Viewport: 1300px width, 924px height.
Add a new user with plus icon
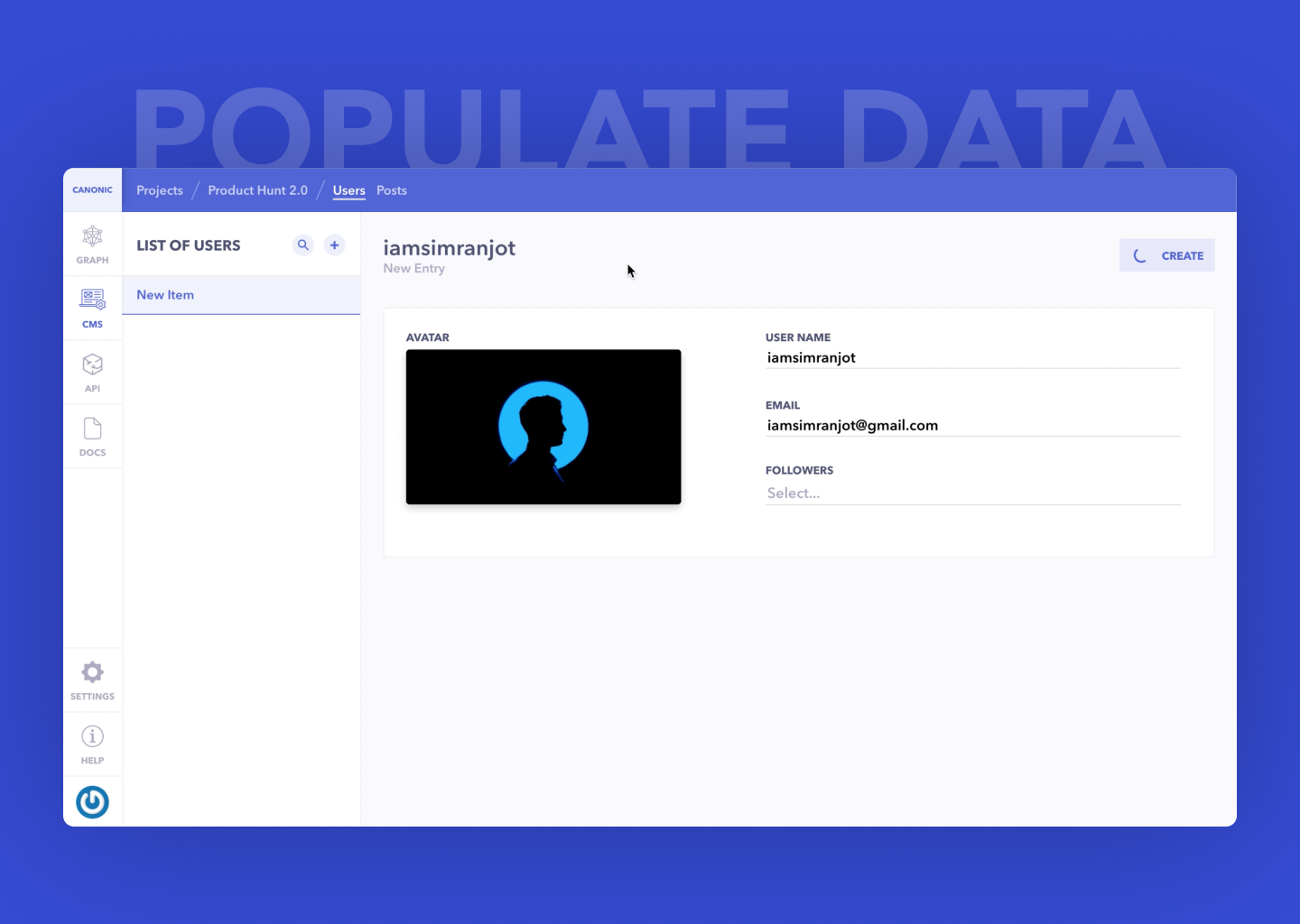tap(334, 245)
